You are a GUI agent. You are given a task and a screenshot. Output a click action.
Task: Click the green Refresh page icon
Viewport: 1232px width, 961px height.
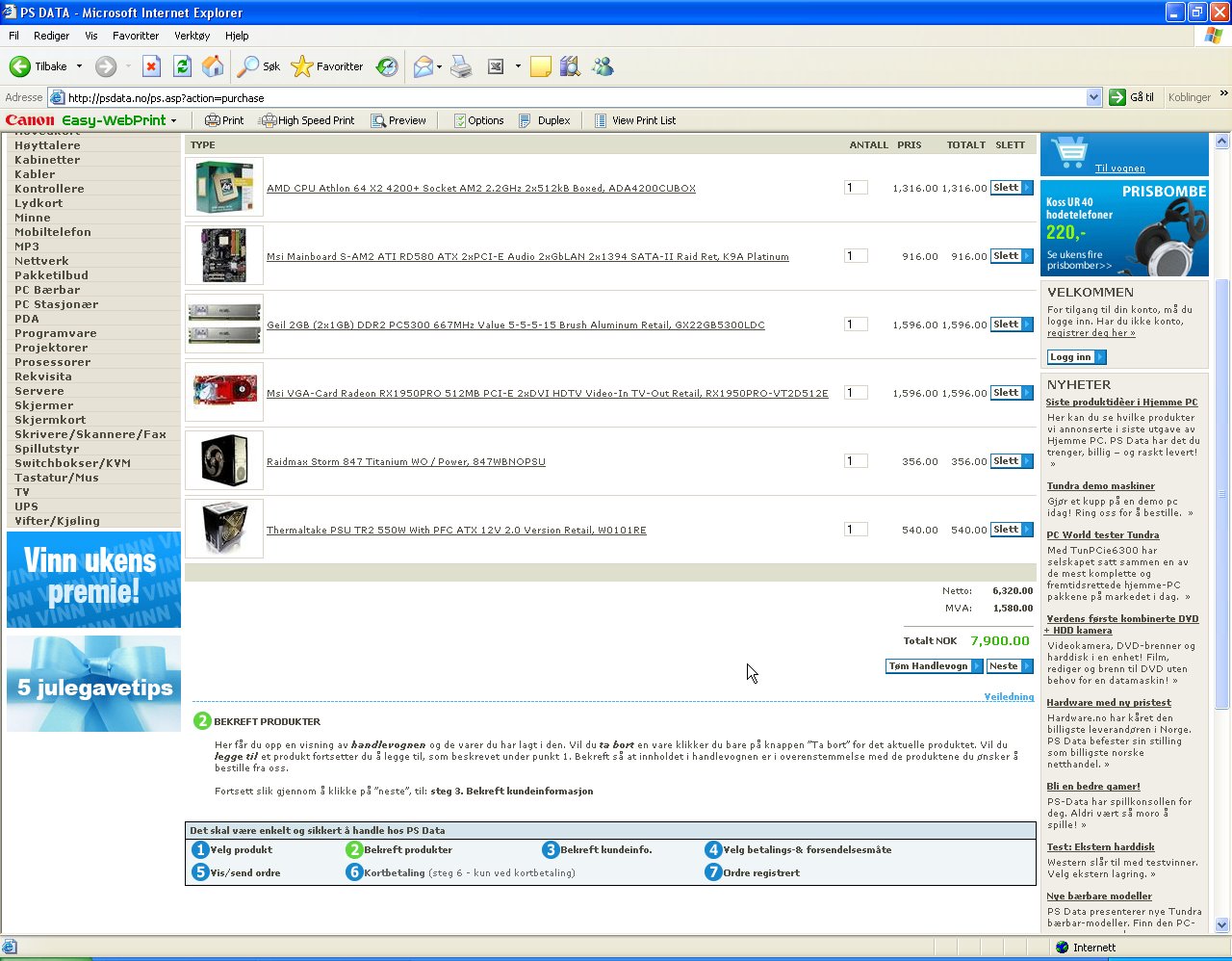(x=182, y=66)
